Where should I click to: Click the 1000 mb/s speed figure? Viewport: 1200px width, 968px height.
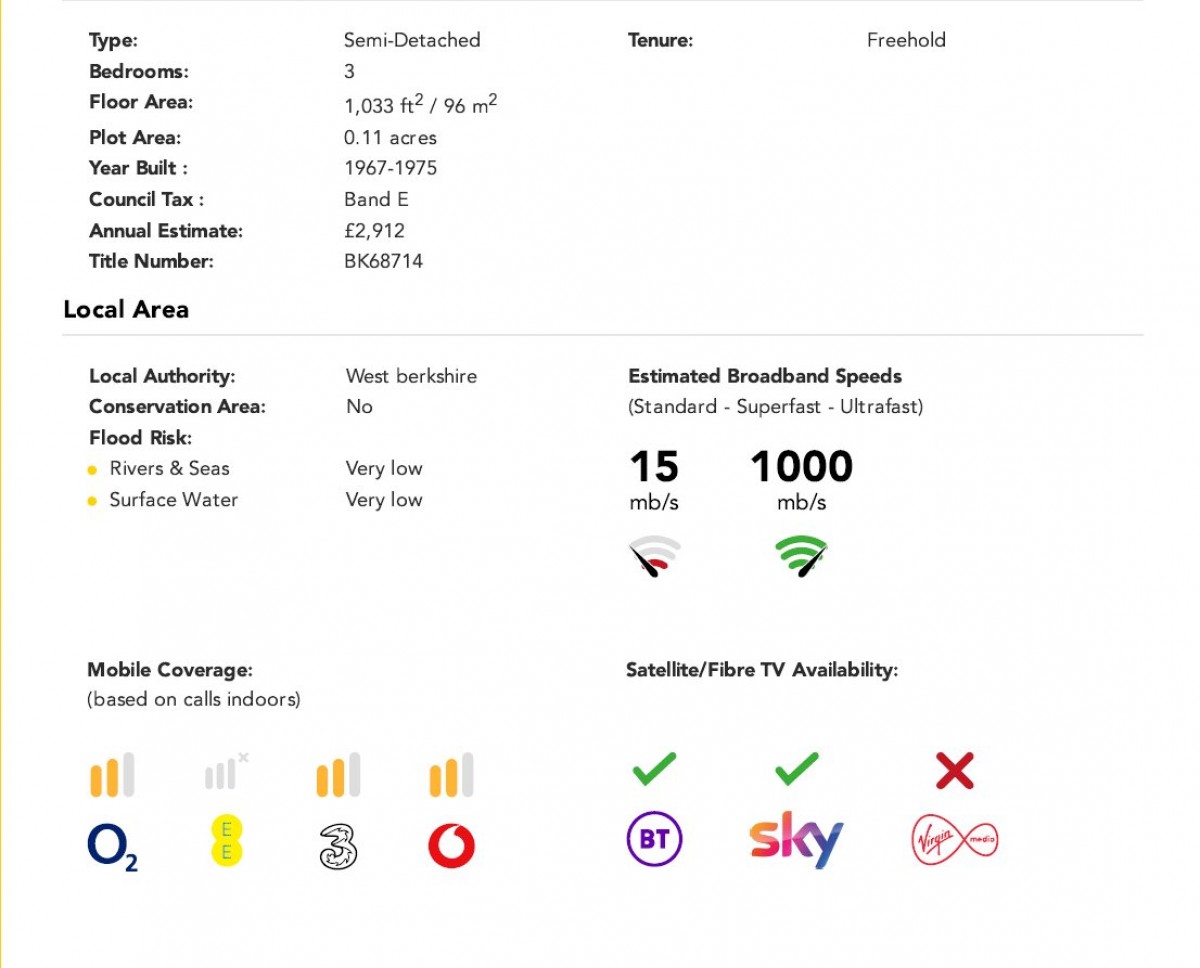[x=801, y=480]
